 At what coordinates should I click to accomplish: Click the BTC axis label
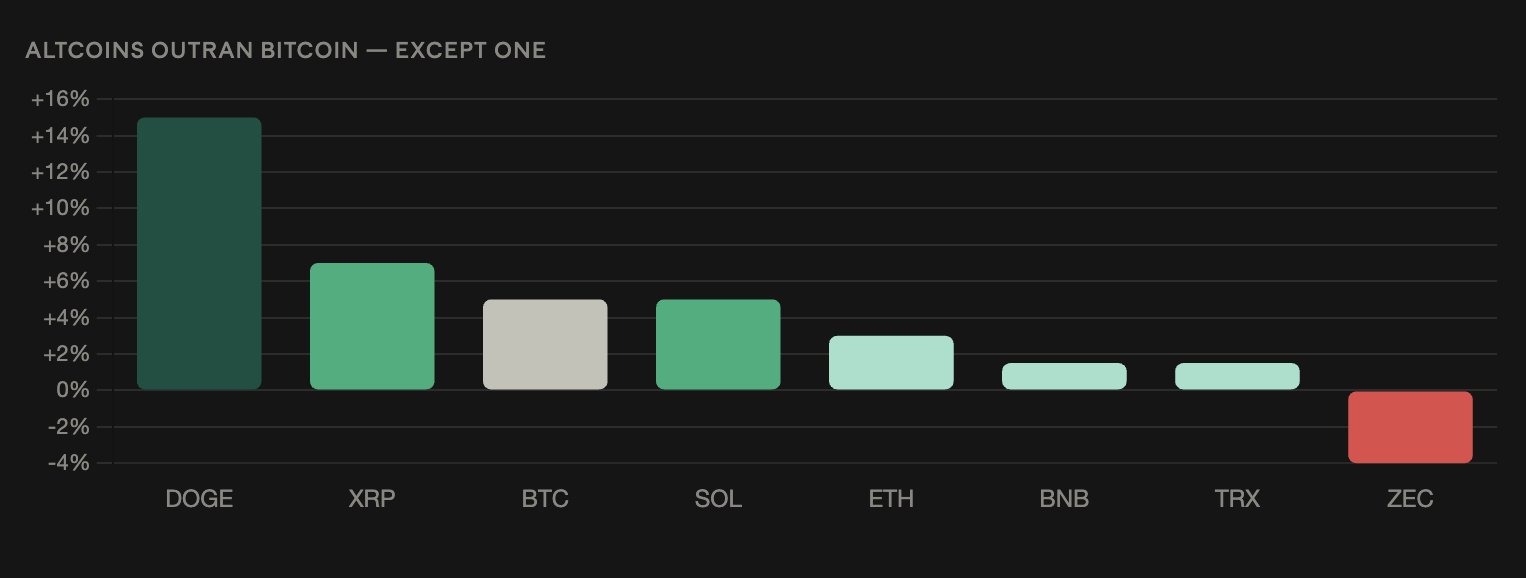click(545, 499)
